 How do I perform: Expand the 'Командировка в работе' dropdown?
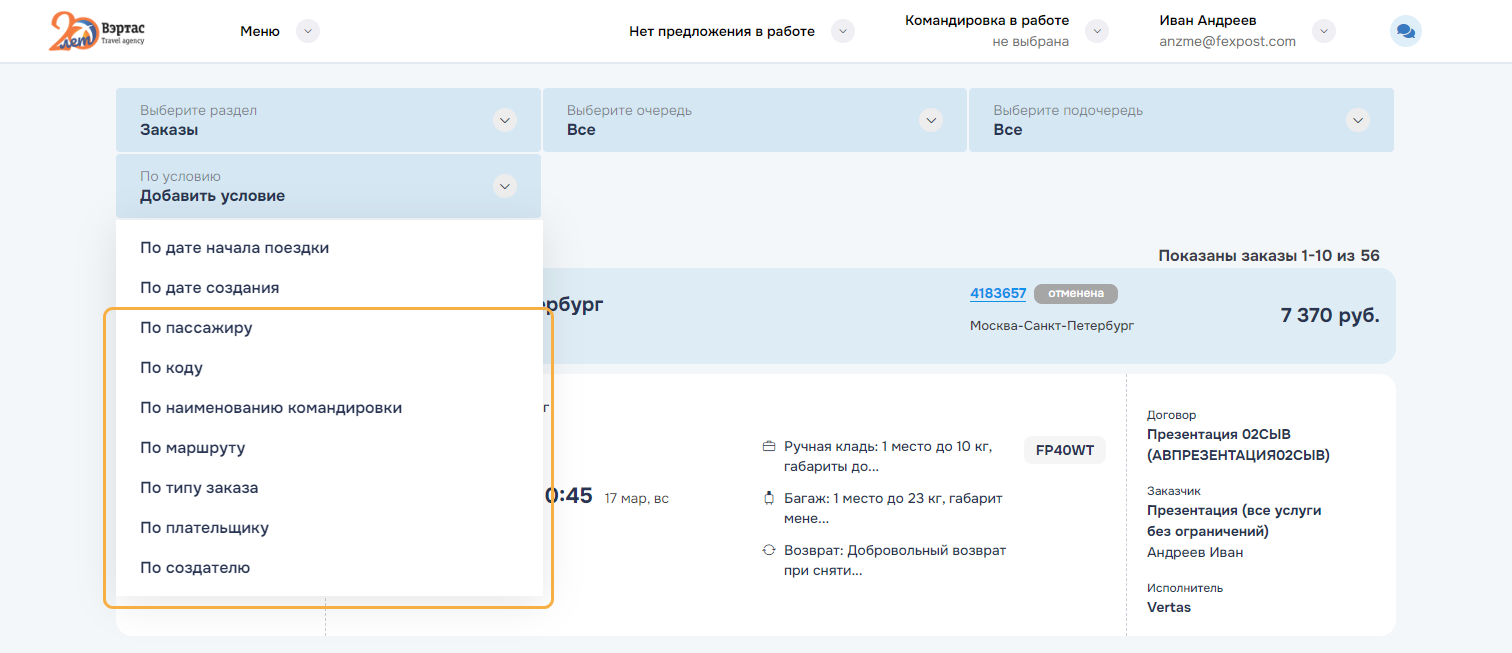pyautogui.click(x=1097, y=31)
